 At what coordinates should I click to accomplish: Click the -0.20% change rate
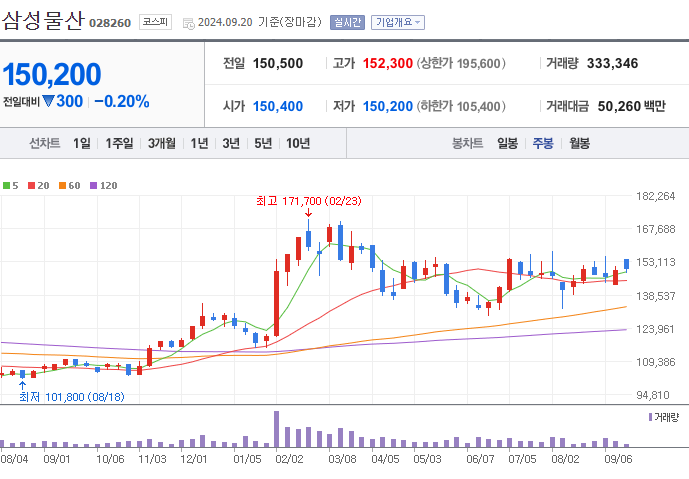(x=122, y=102)
